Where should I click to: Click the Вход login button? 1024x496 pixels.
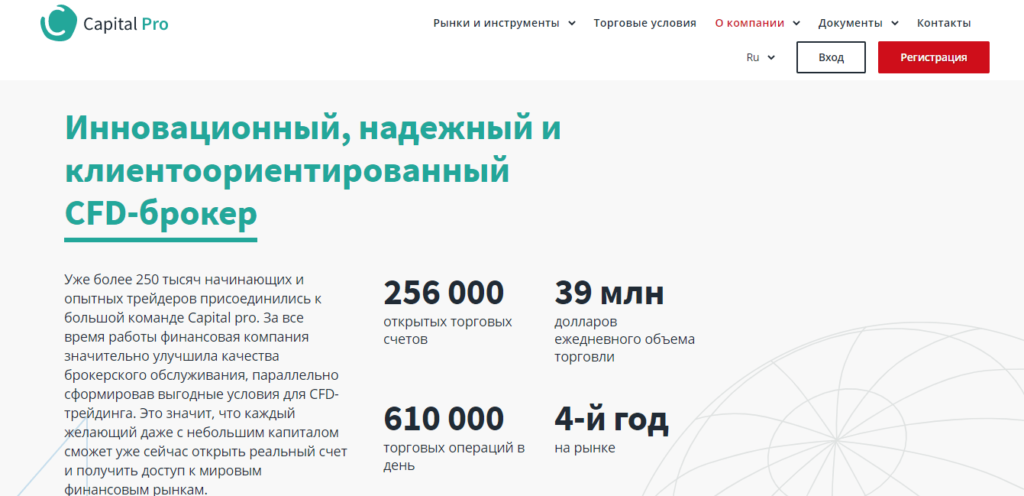pyautogui.click(x=831, y=57)
